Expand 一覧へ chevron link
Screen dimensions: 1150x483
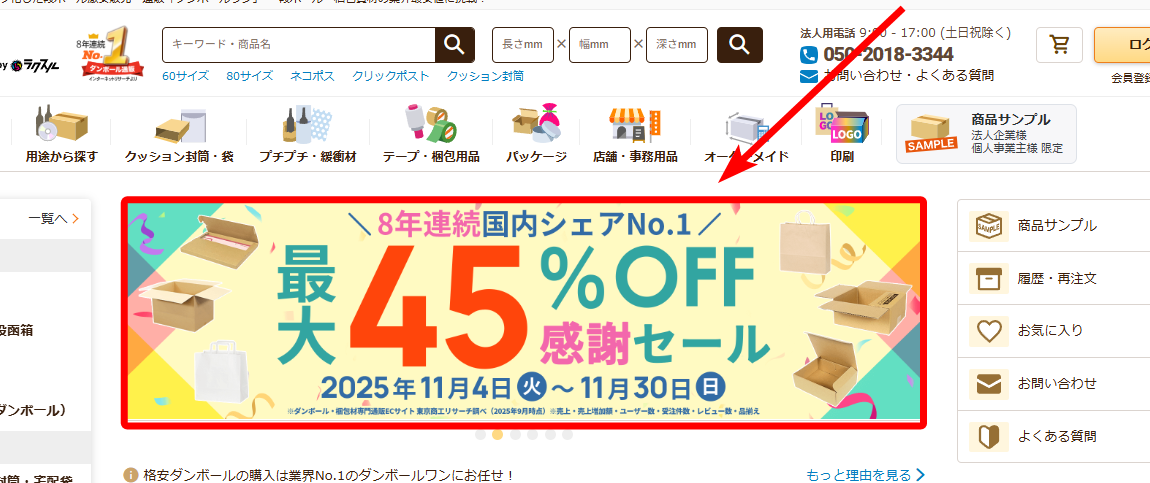pos(54,218)
